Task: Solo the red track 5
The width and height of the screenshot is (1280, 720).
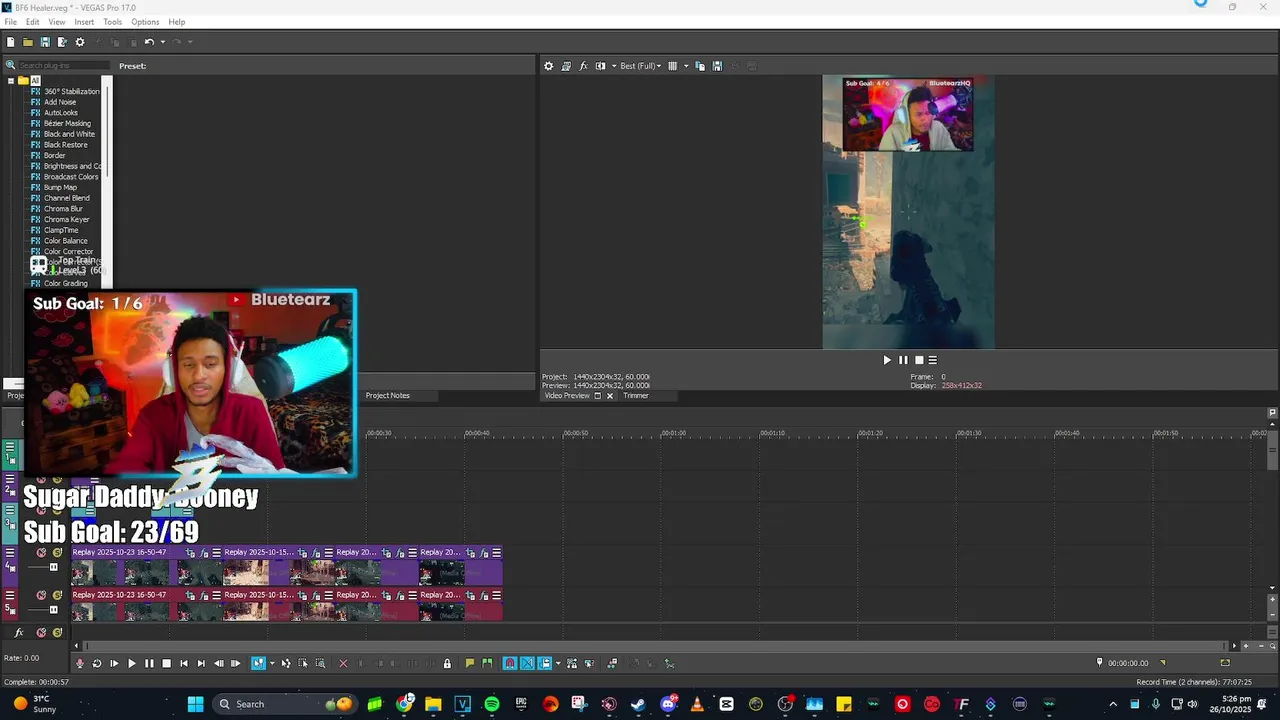Action: [x=57, y=595]
